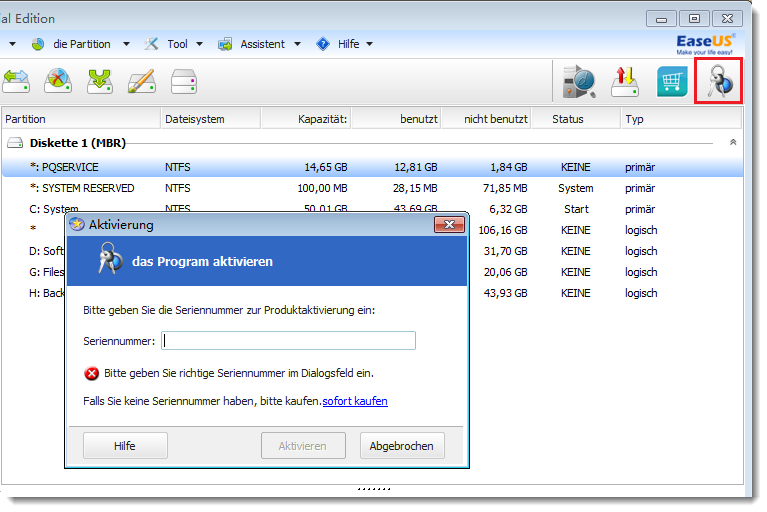767x512 pixels.
Task: Click the disk with red-yellow arrows icon
Action: [626, 81]
